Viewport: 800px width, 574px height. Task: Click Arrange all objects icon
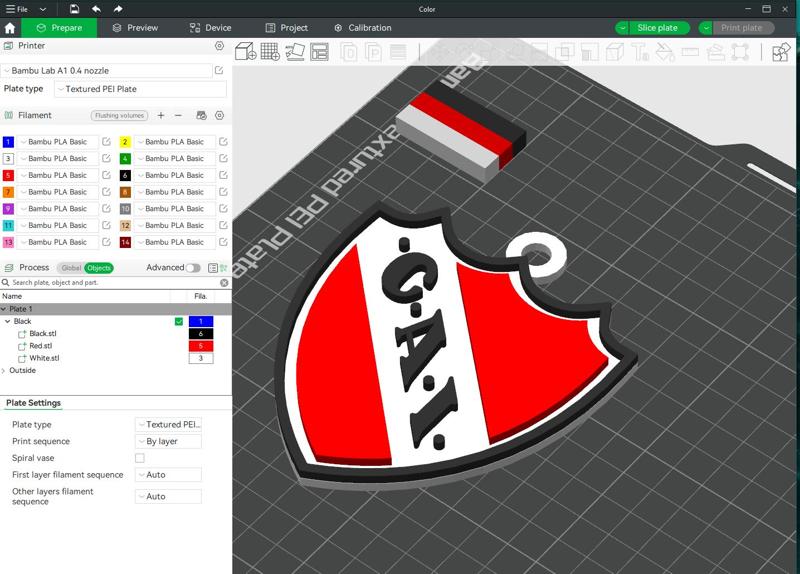[x=319, y=52]
